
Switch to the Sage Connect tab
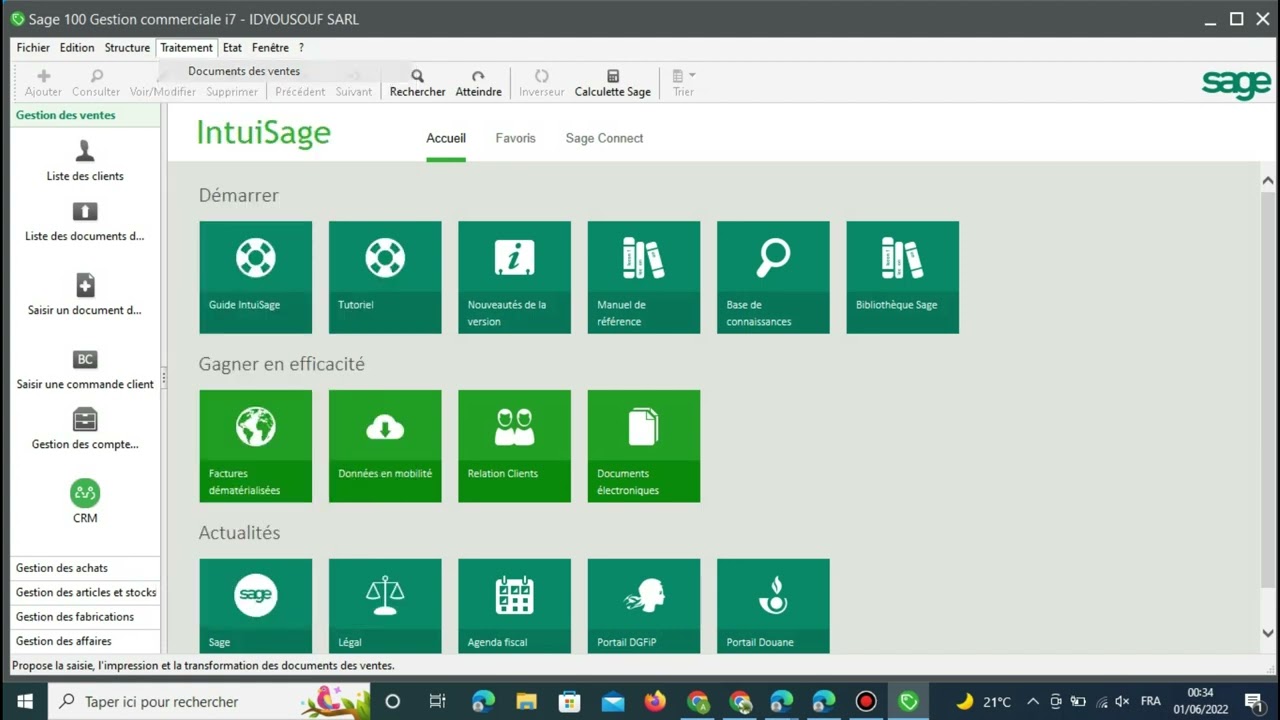click(604, 138)
